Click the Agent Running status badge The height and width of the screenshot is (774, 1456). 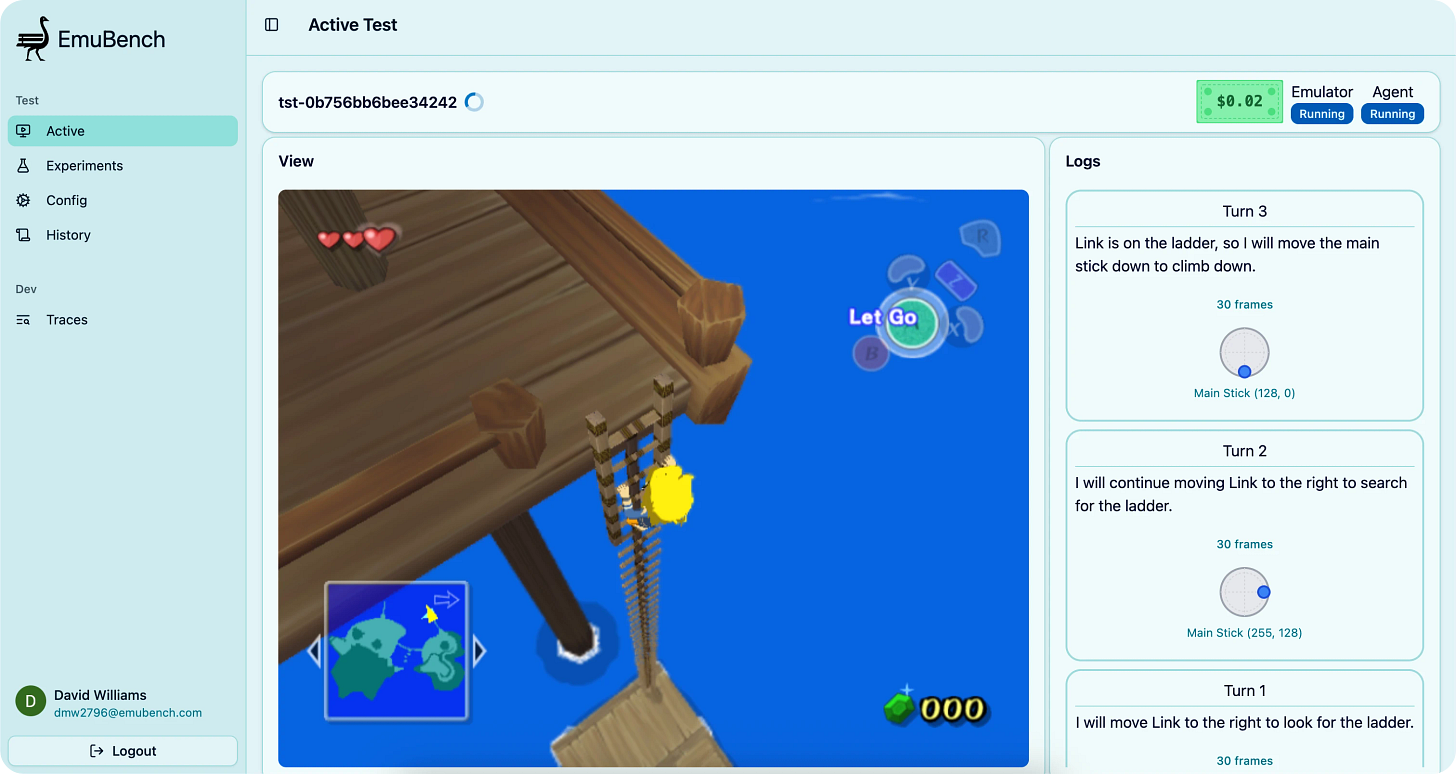pyautogui.click(x=1393, y=114)
